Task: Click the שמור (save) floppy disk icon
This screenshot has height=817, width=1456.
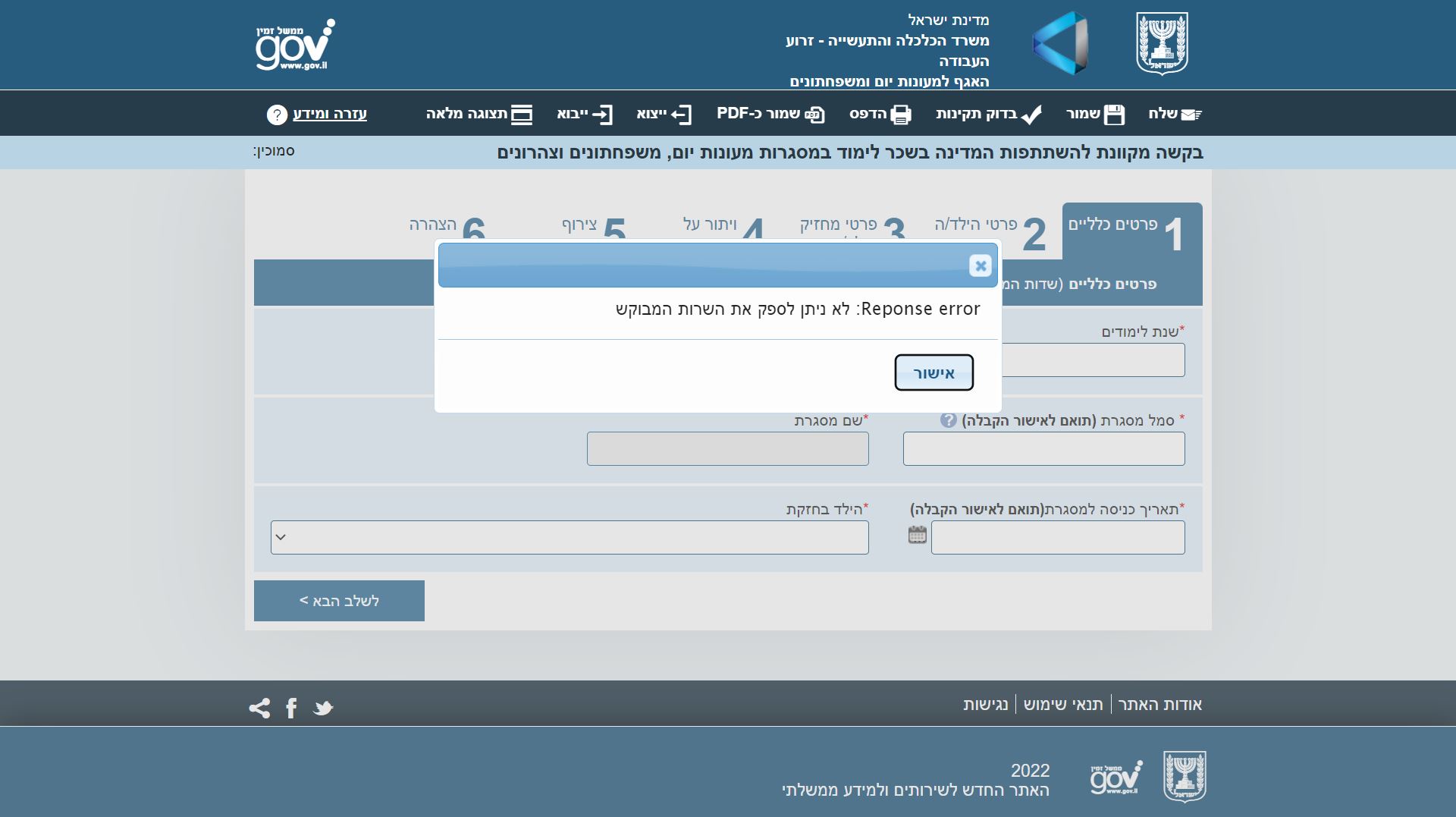Action: point(1114,115)
